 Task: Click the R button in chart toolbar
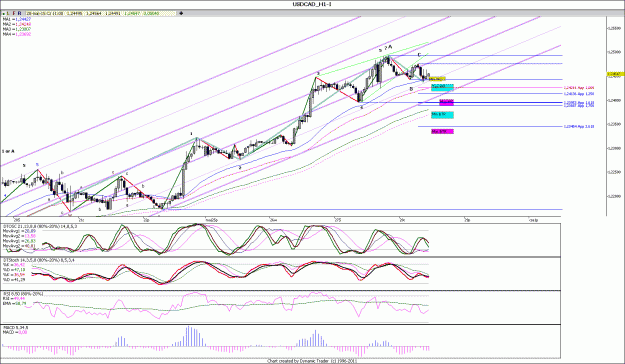(x=20, y=14)
